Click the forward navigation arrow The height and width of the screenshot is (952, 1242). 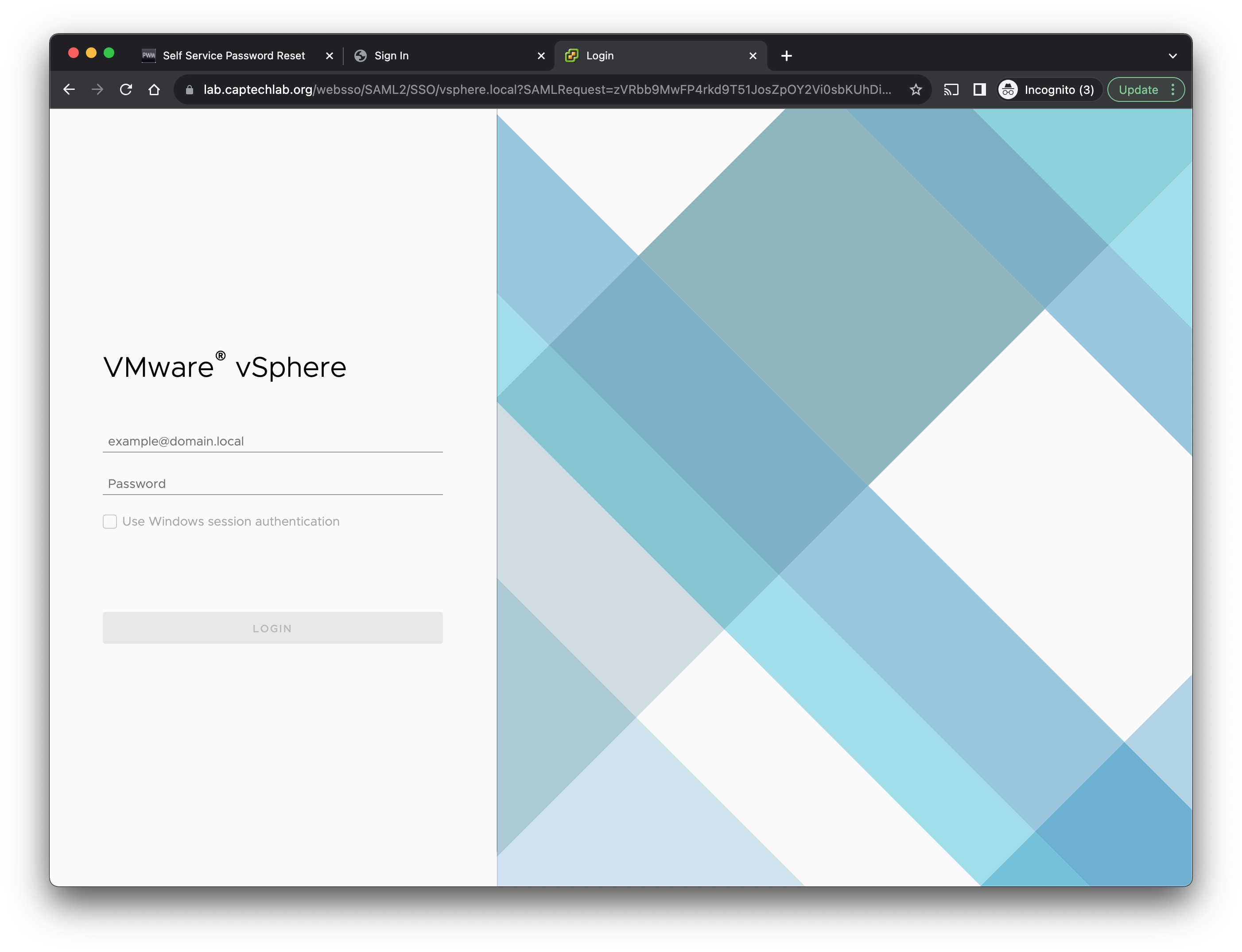pos(97,89)
